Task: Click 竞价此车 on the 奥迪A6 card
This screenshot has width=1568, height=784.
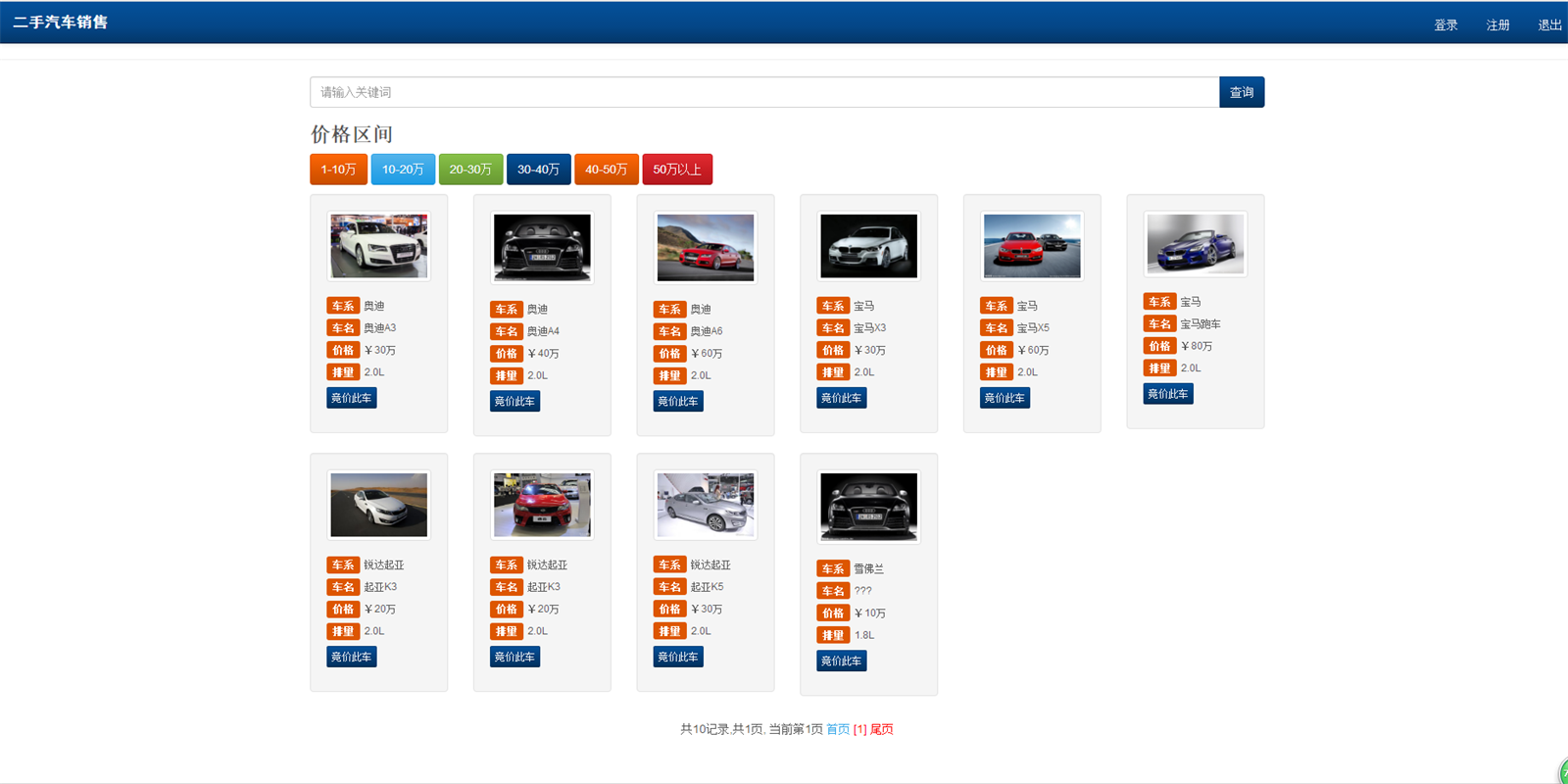Action: (x=678, y=401)
